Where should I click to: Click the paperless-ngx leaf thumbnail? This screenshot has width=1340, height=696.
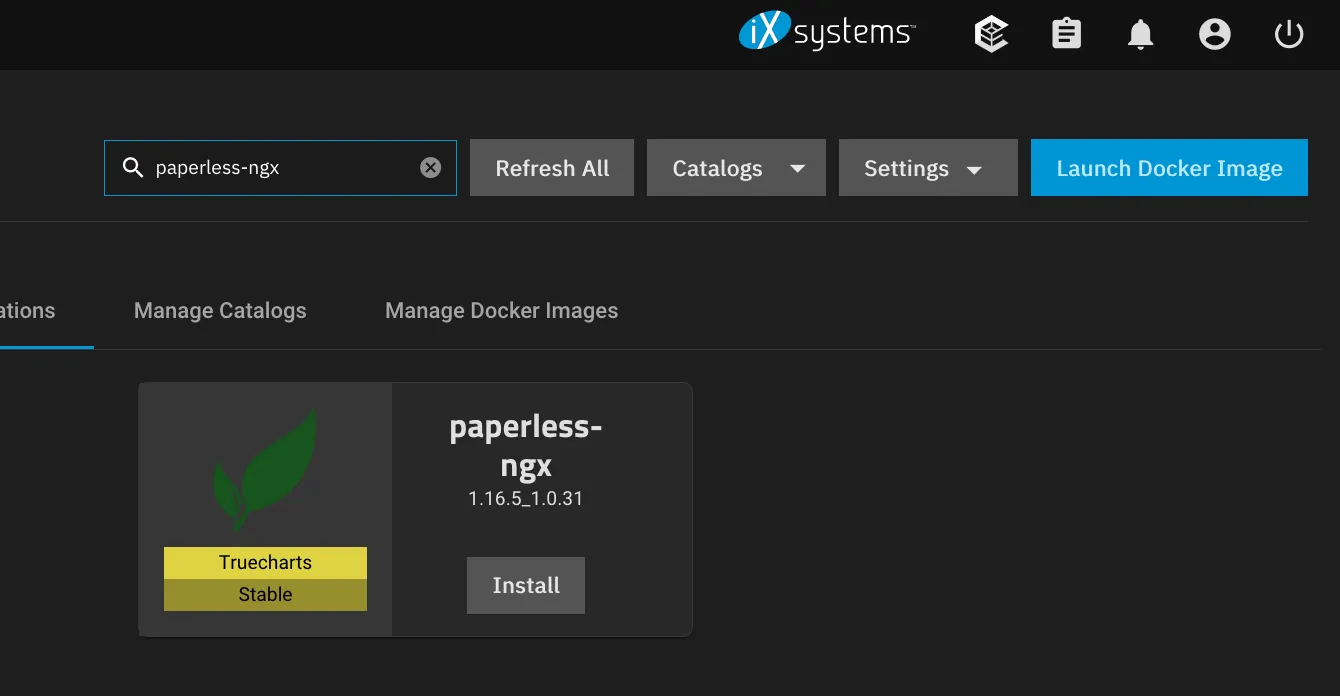pos(264,468)
